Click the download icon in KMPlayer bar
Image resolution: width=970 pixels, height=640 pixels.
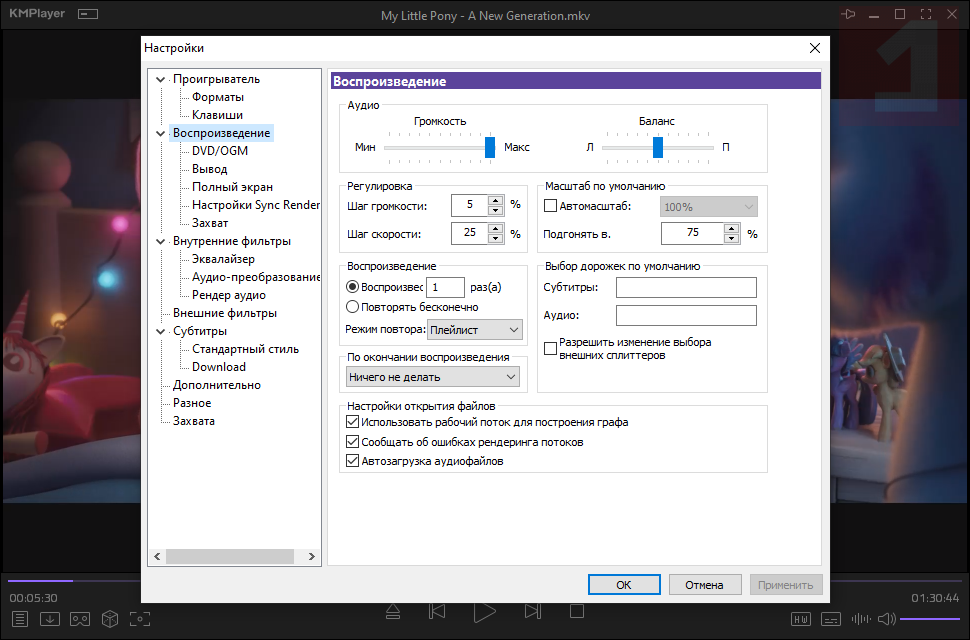49,618
